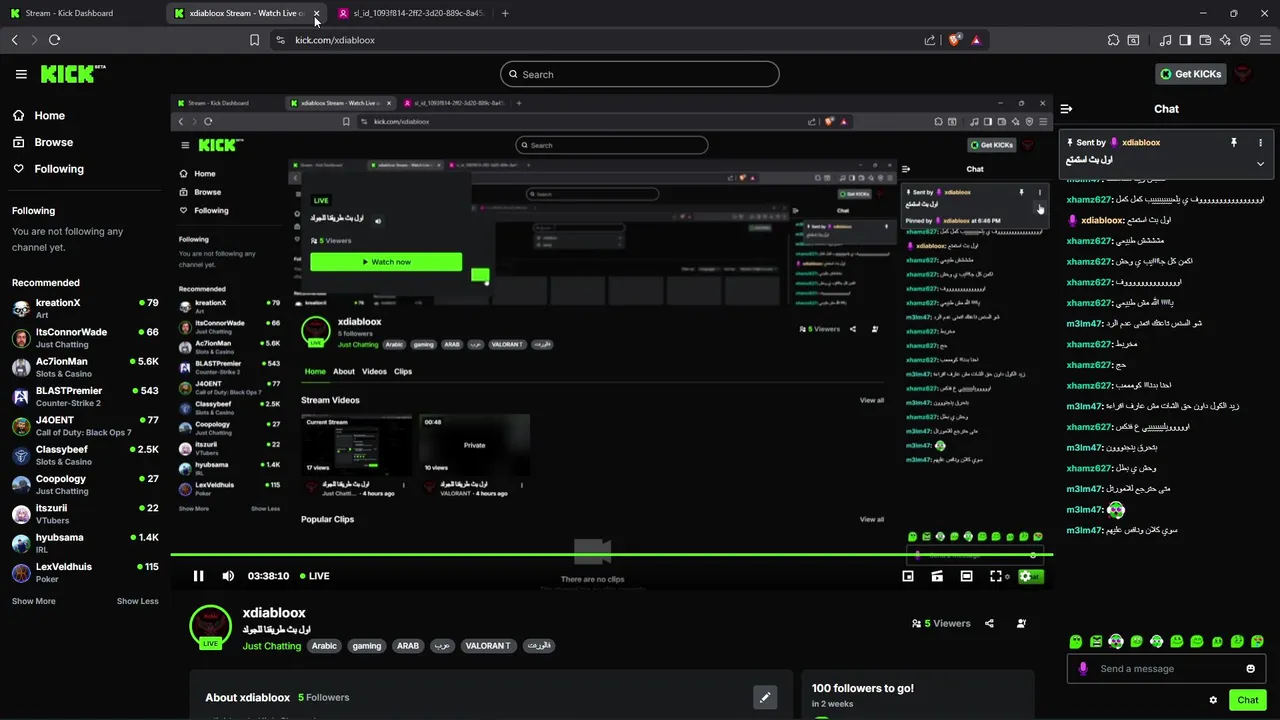1280x720 pixels.
Task: Open the viewers list by 5 Viewers
Action: pos(941,623)
